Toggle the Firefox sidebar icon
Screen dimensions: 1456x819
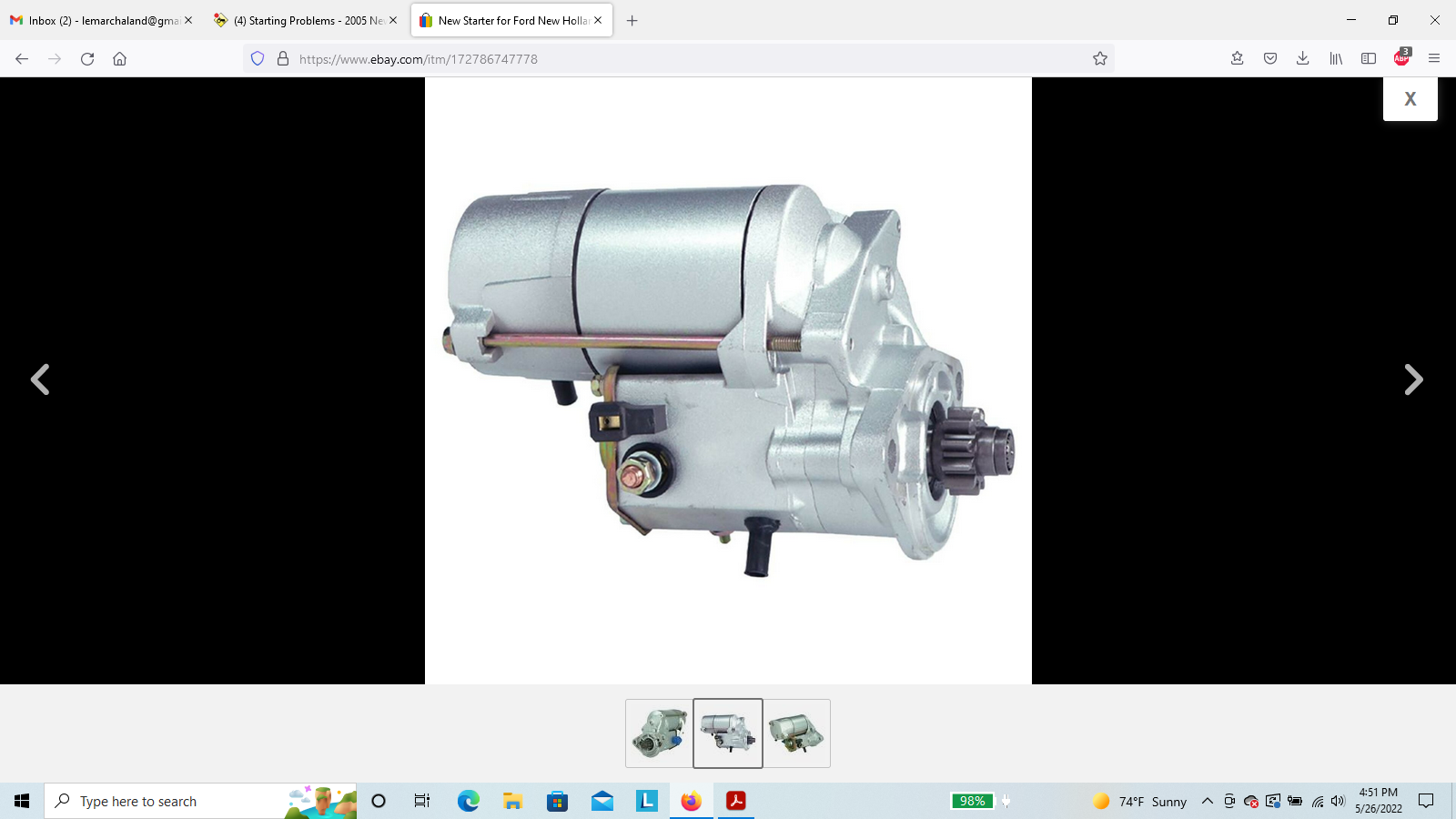coord(1368,59)
